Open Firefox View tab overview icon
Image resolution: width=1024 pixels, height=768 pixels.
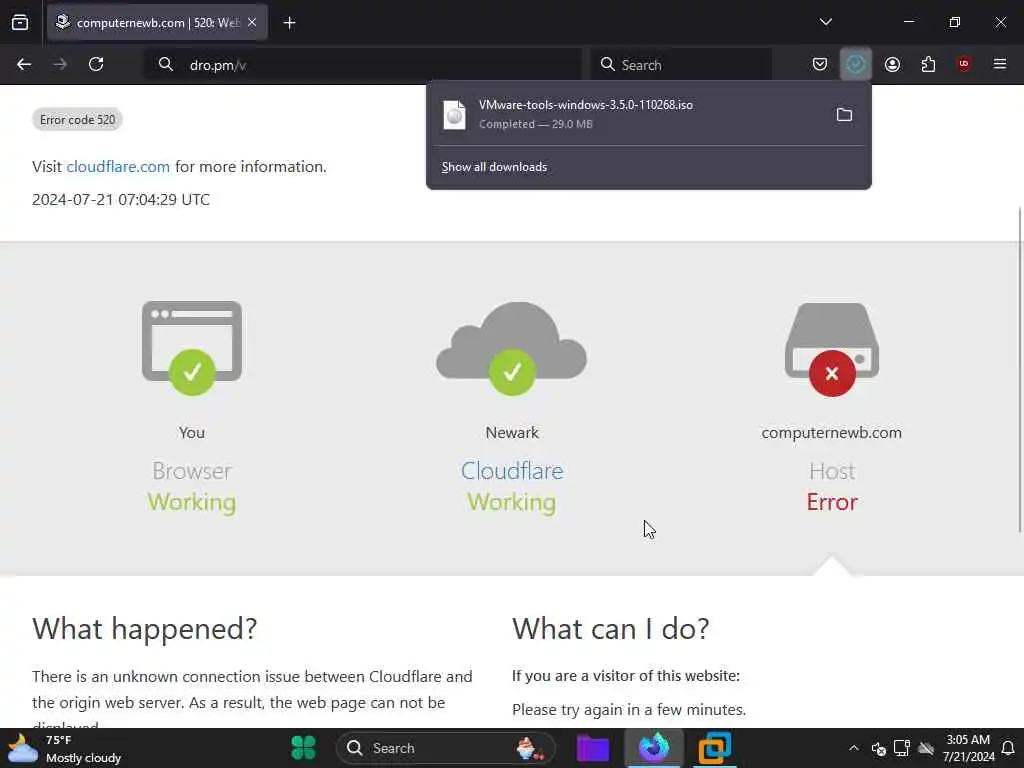pyautogui.click(x=20, y=22)
